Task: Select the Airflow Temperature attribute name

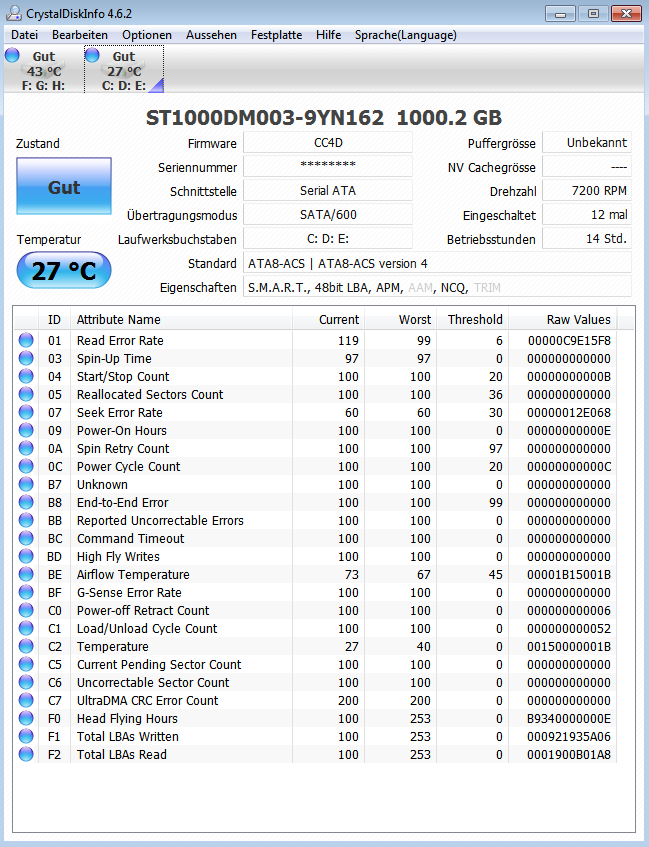Action: [133, 575]
